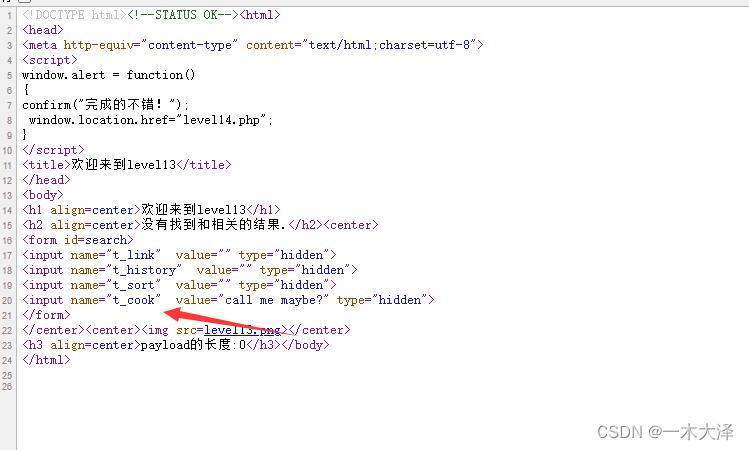Click the opening body tag

[43, 195]
